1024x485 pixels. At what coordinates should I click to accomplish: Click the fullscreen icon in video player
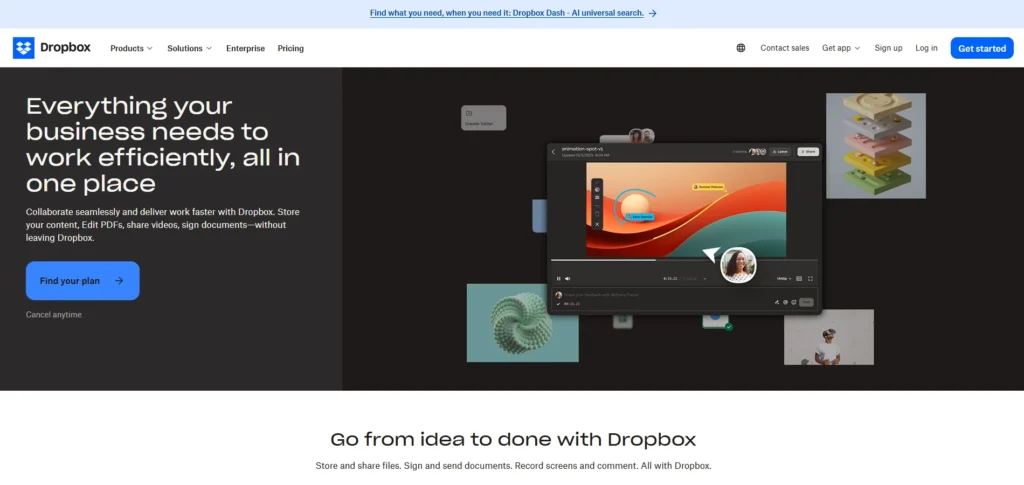click(810, 279)
